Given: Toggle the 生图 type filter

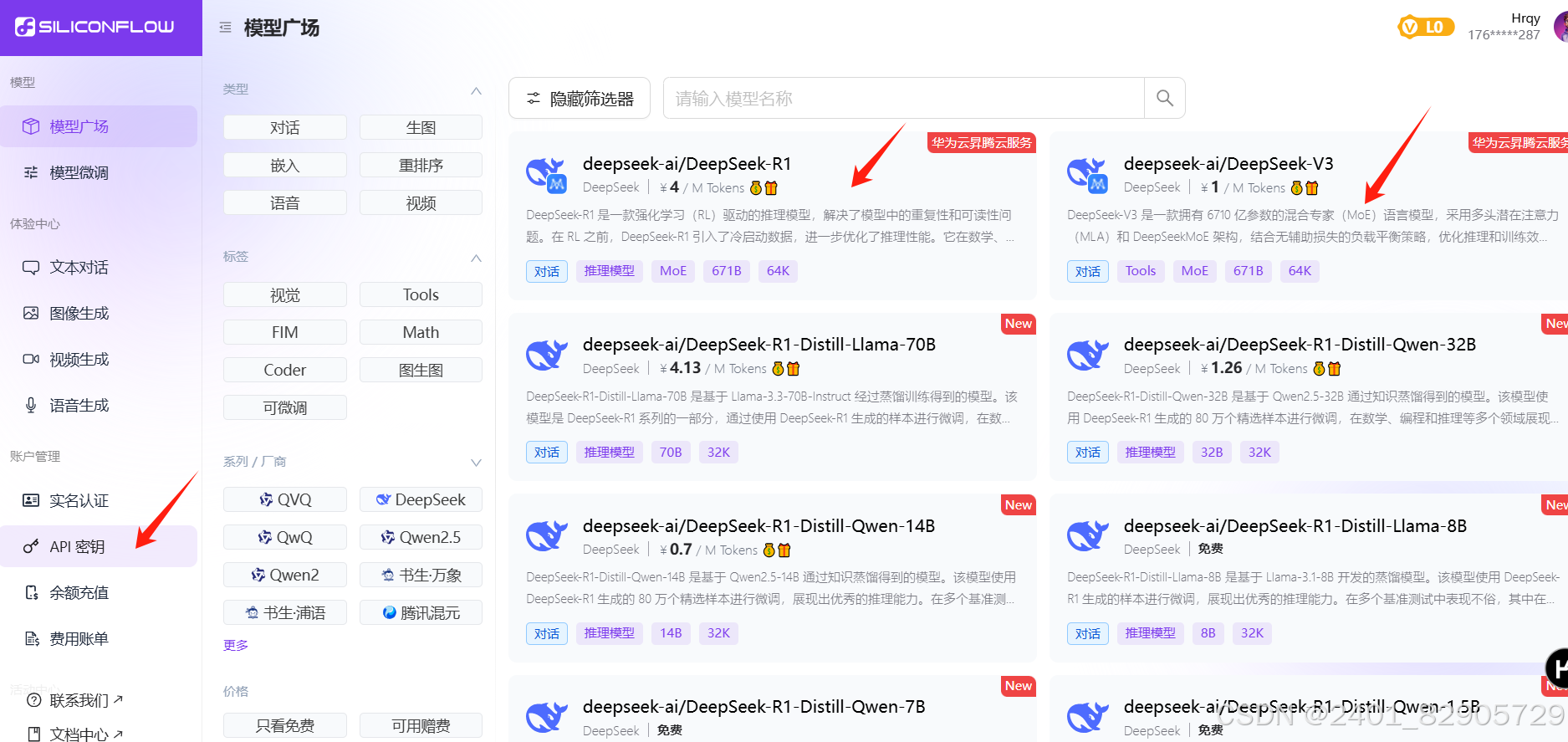Looking at the screenshot, I should pyautogui.click(x=421, y=127).
